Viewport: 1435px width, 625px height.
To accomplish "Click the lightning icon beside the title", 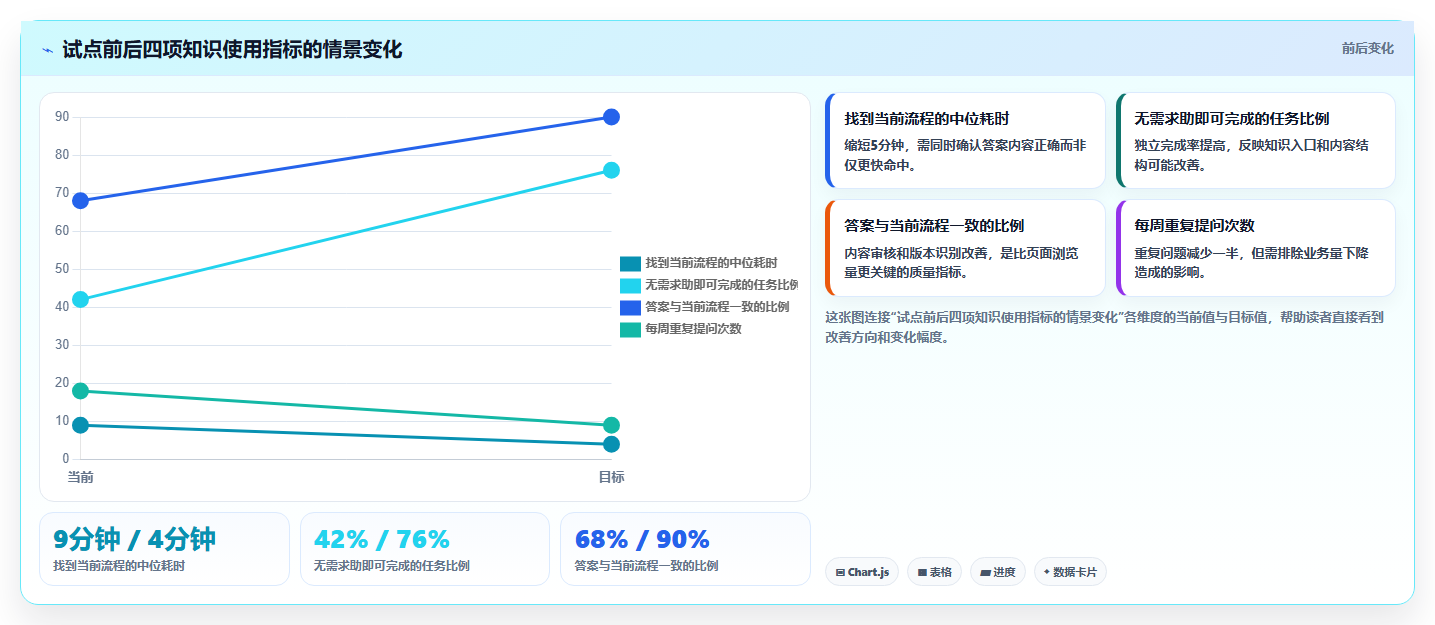I will click(x=48, y=50).
